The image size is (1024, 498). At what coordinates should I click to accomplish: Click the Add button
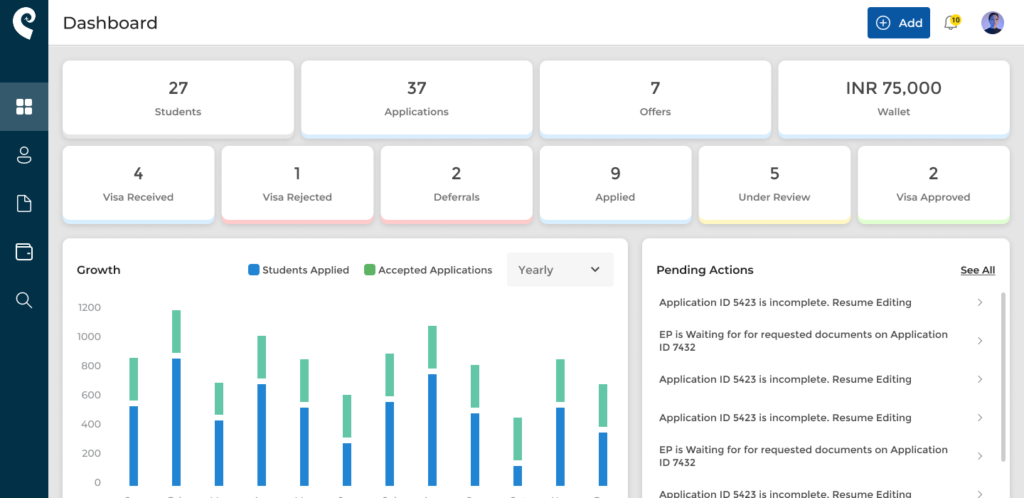point(899,23)
